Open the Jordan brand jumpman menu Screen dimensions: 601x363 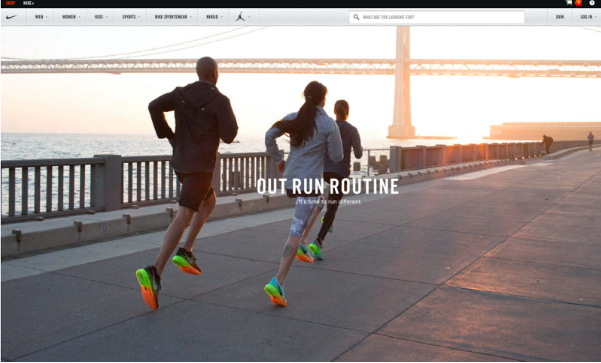pyautogui.click(x=243, y=17)
